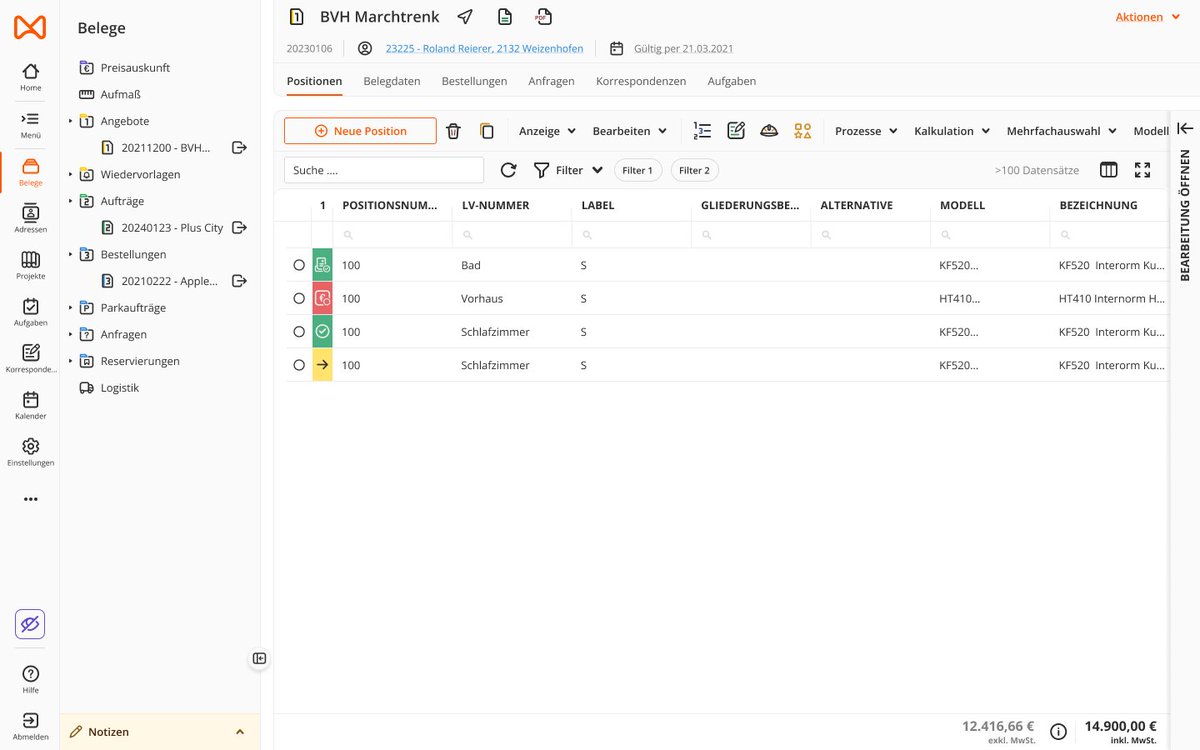
Task: Switch to Belegdaten tab
Action: point(392,81)
